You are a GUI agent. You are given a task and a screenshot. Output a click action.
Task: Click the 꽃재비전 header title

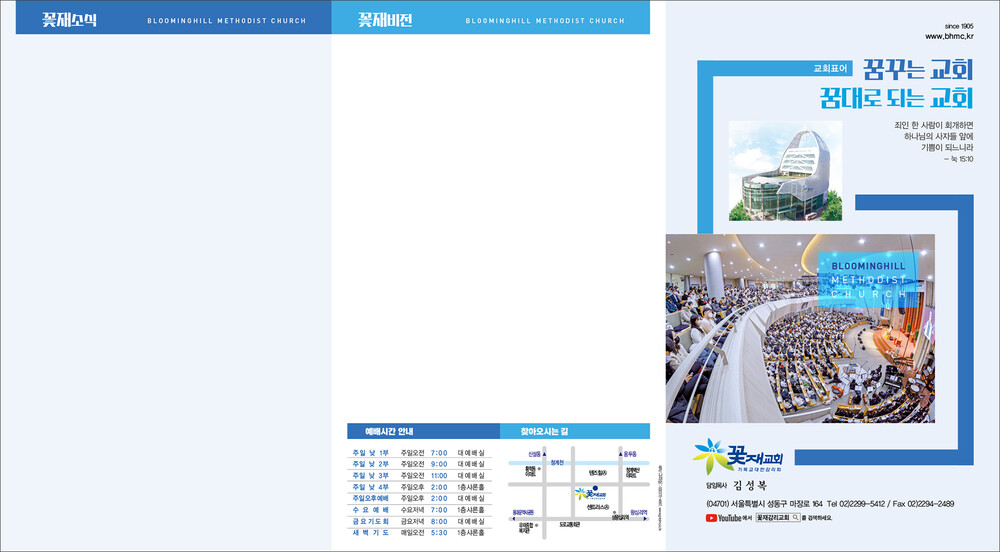point(385,19)
